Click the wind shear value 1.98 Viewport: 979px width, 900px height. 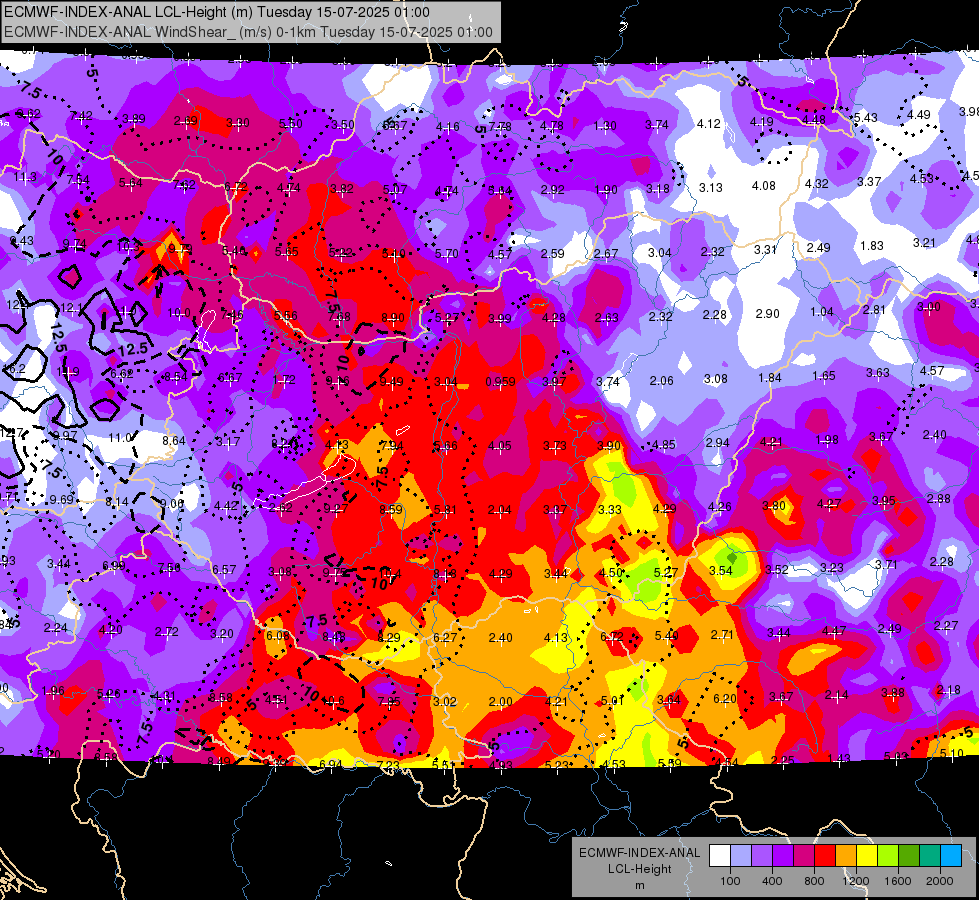coord(827,440)
